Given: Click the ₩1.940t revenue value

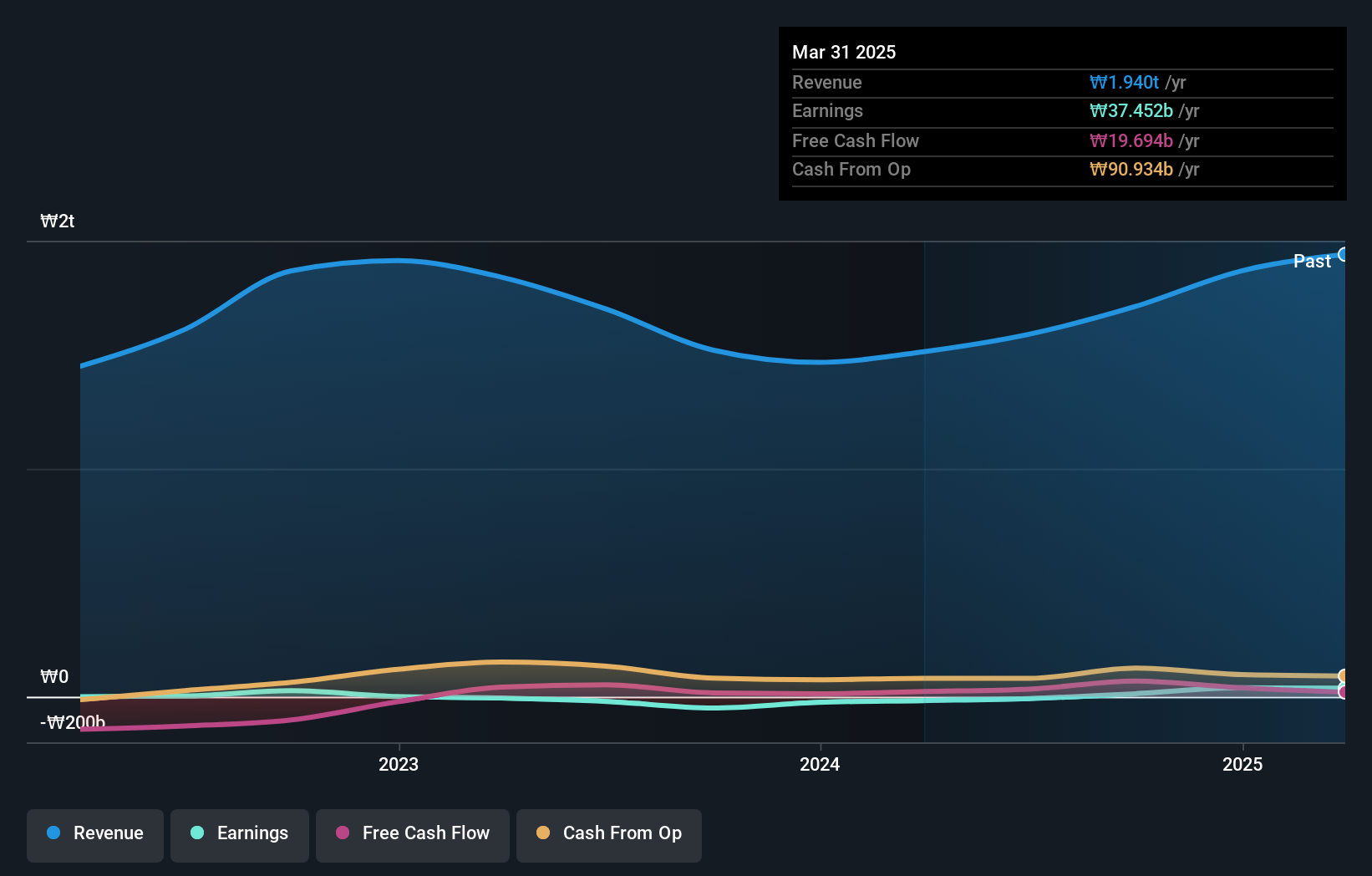Looking at the screenshot, I should pos(1124,82).
